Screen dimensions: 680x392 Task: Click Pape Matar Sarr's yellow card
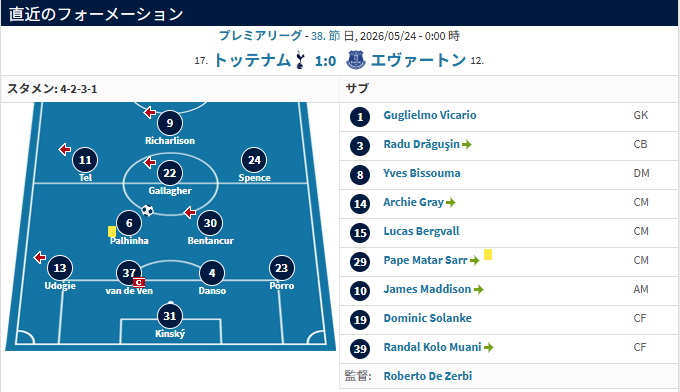(x=488, y=255)
